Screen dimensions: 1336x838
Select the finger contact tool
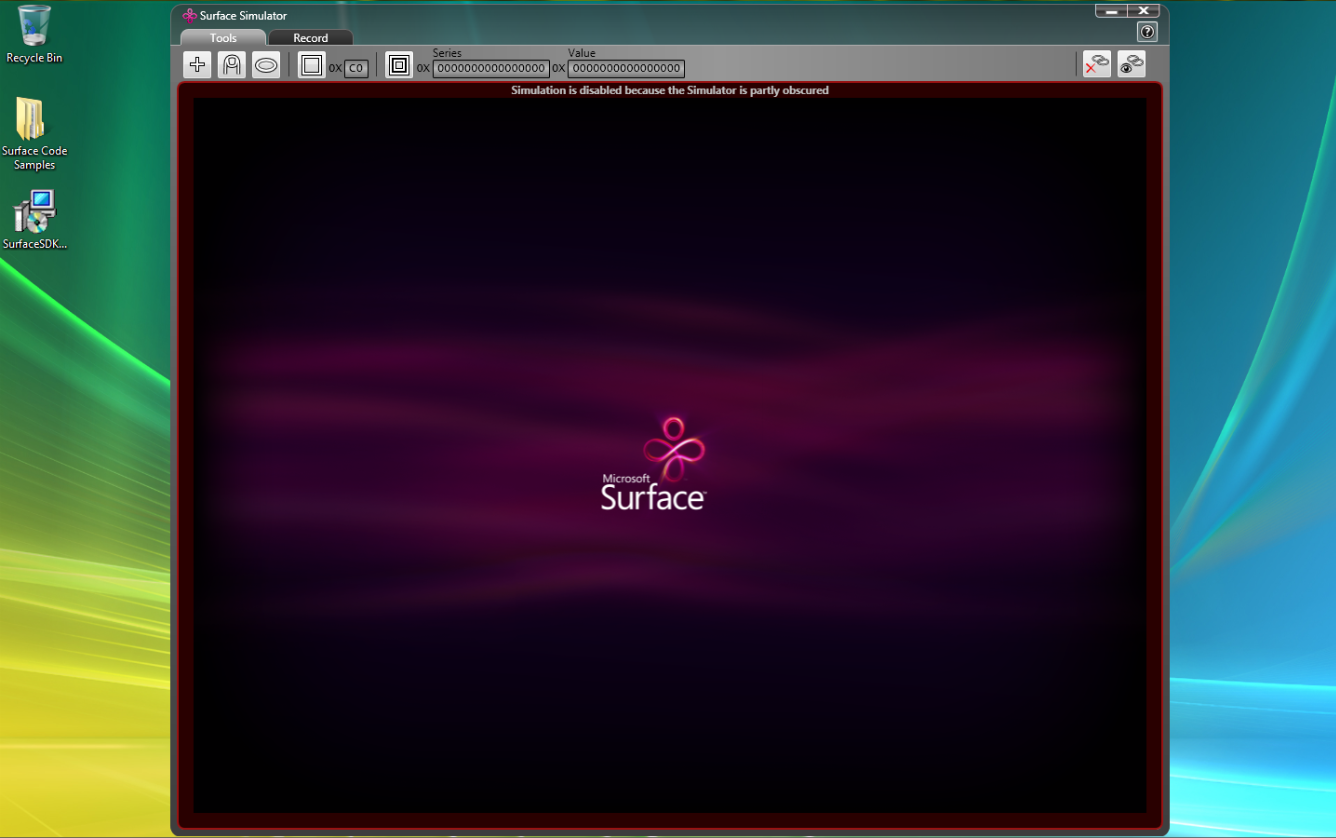[232, 65]
